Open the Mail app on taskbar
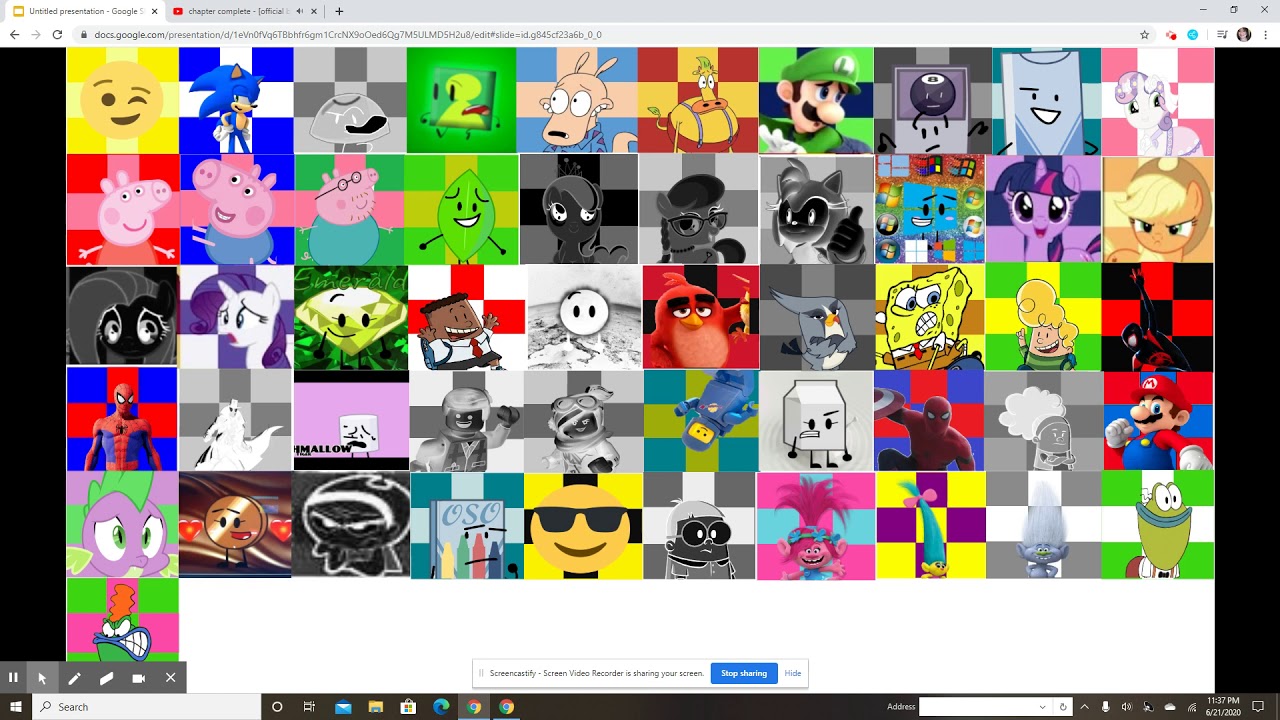This screenshot has height=720, width=1280. click(x=343, y=706)
